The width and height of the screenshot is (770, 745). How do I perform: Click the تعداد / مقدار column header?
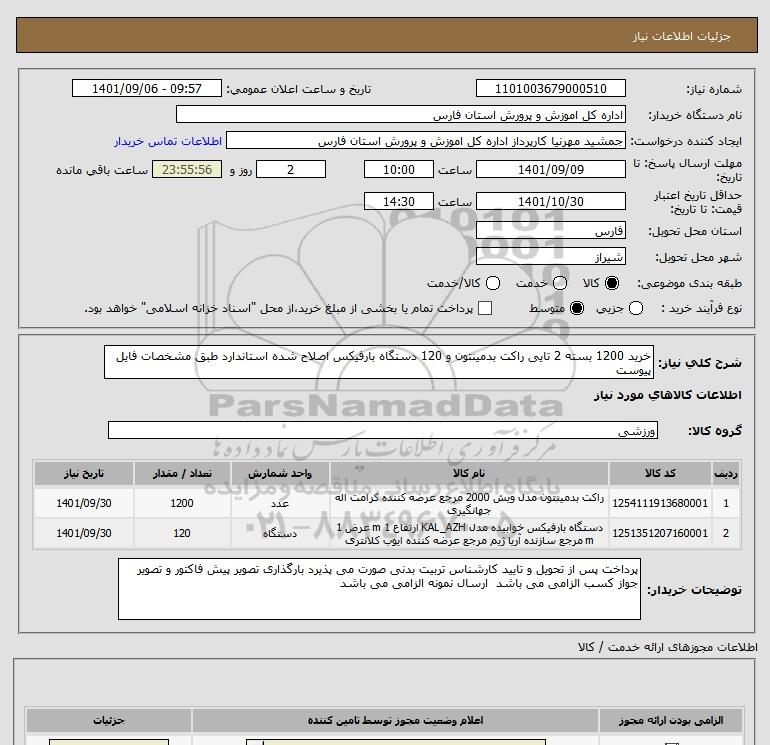[182, 473]
